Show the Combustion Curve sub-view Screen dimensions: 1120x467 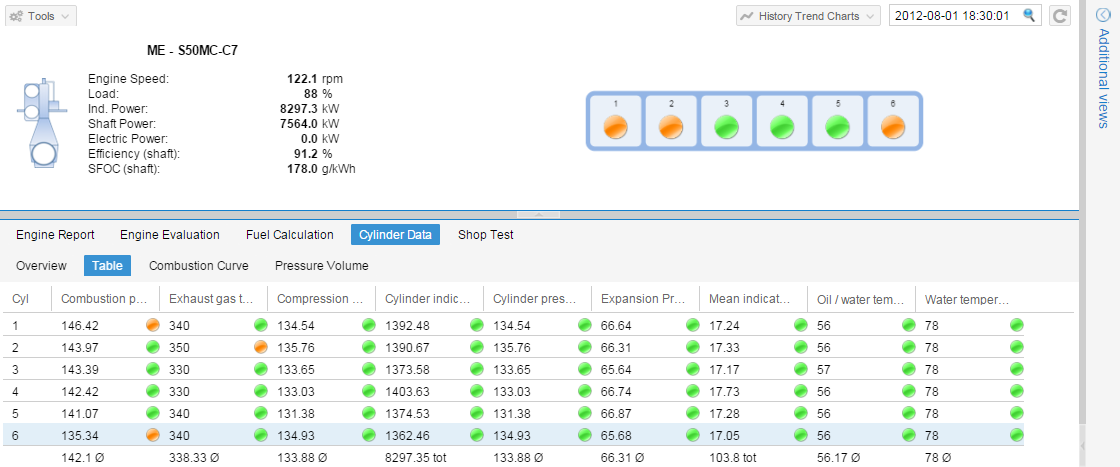click(198, 266)
